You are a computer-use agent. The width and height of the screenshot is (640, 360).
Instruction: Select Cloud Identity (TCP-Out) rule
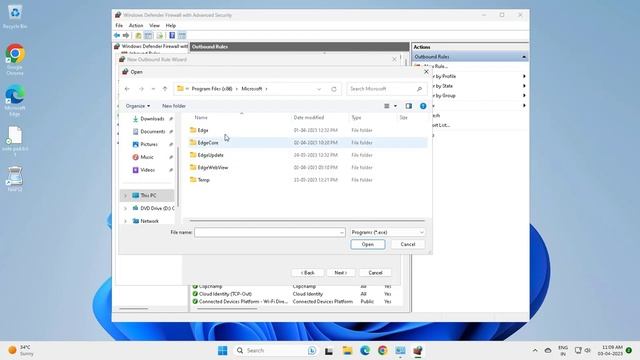(225, 294)
